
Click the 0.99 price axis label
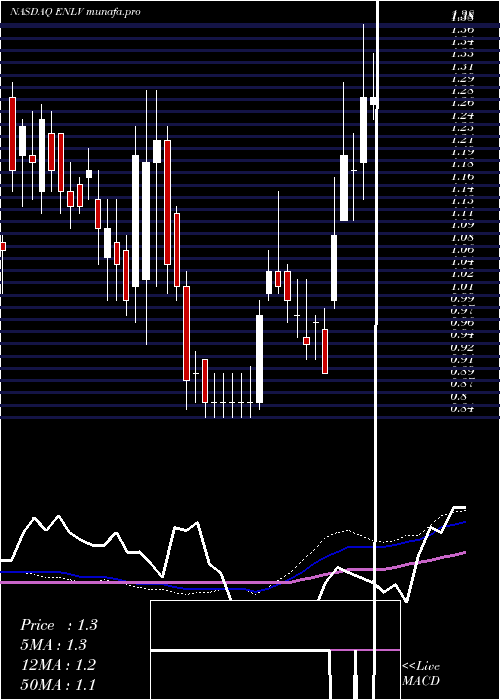462,299
